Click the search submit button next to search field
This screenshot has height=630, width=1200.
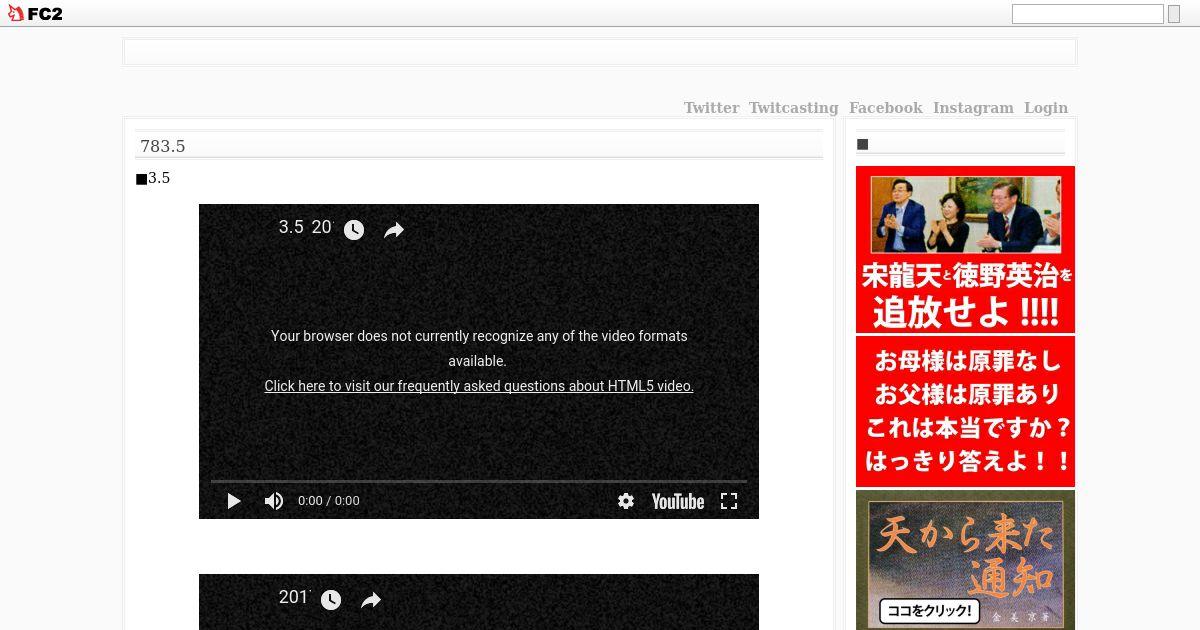(x=1174, y=14)
